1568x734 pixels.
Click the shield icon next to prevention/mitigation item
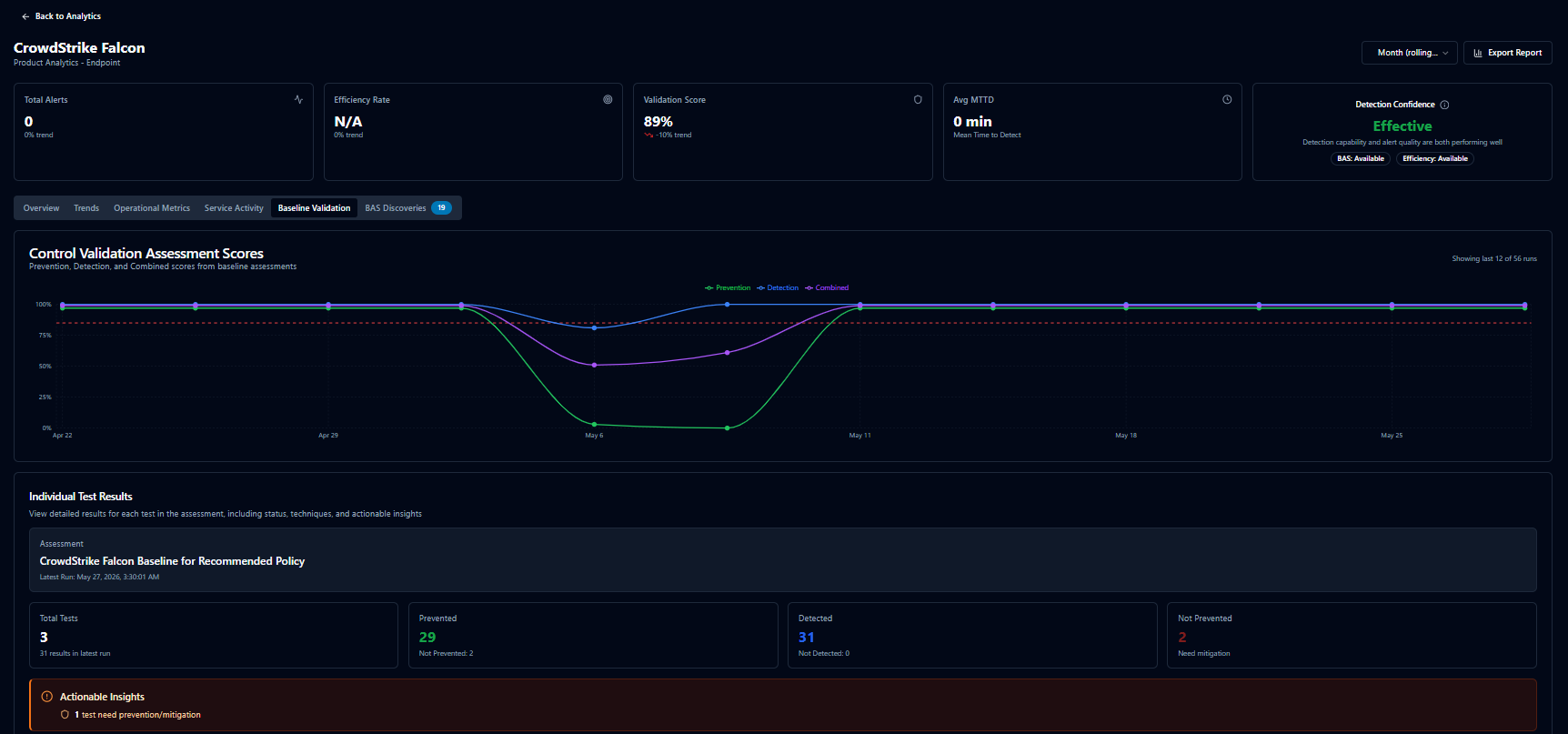coord(65,715)
